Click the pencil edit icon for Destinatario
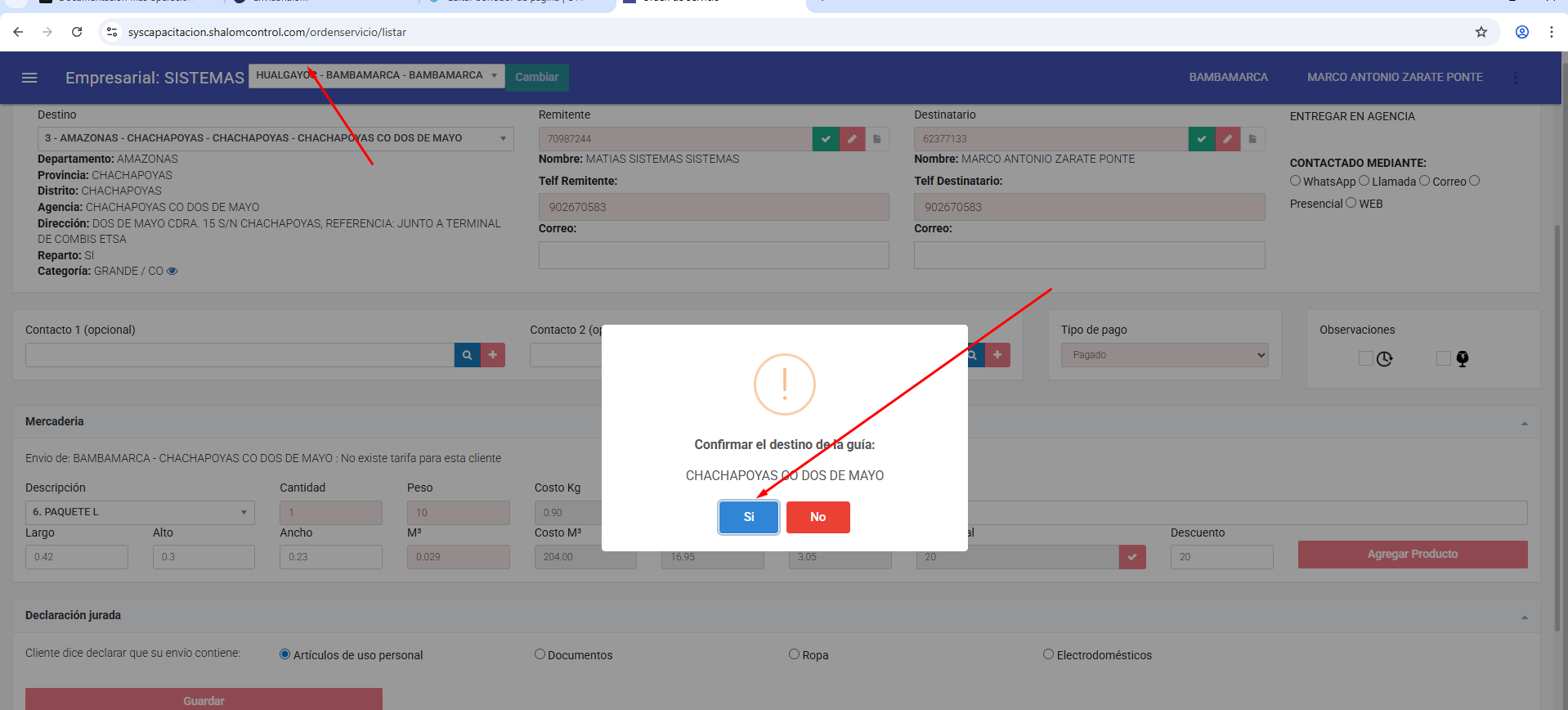Screen dimensions: 1568x710 coord(1227,139)
